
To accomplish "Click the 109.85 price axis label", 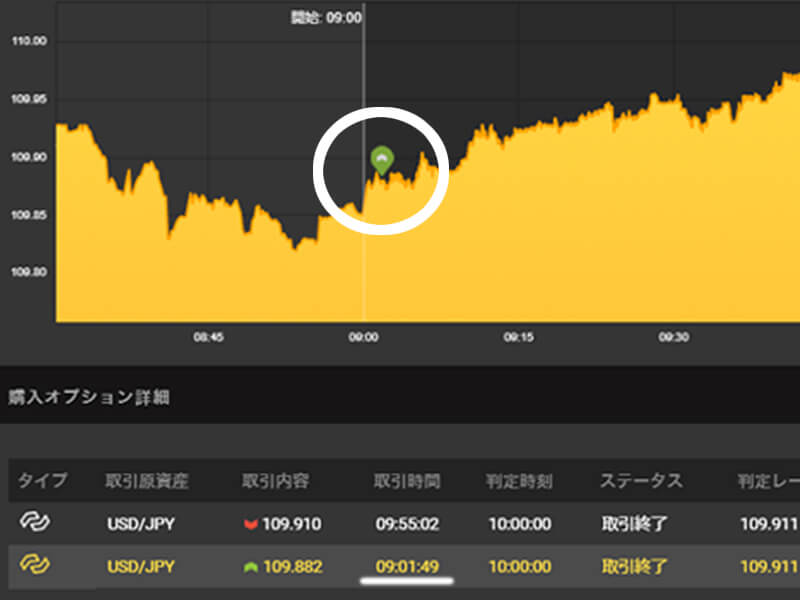I will point(29,215).
